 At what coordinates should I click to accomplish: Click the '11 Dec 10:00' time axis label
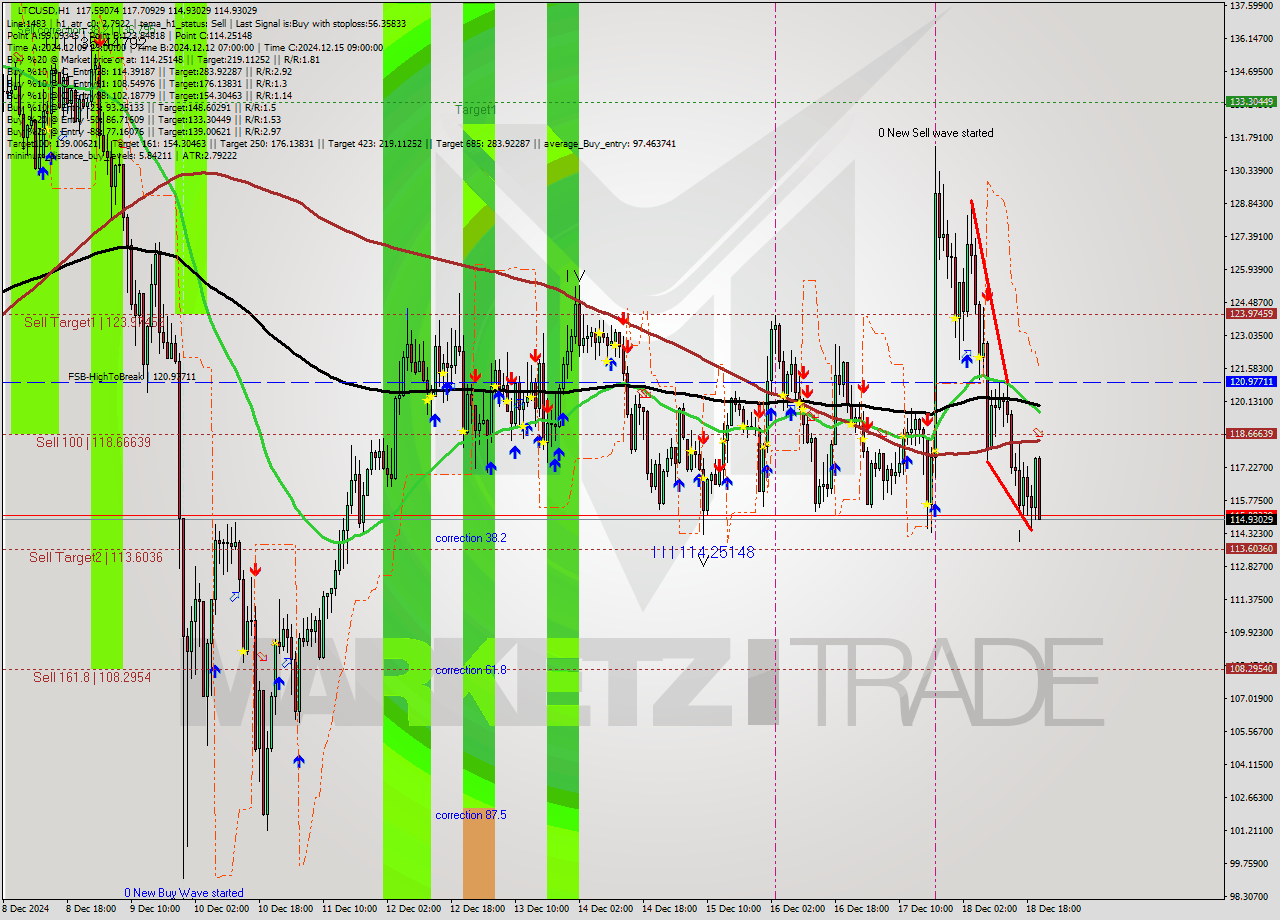(350, 910)
